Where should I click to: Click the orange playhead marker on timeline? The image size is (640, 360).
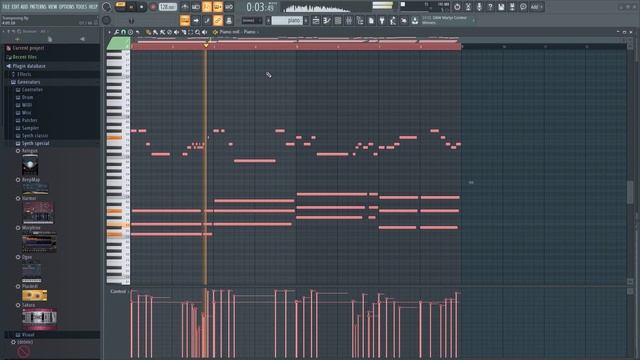coord(206,45)
